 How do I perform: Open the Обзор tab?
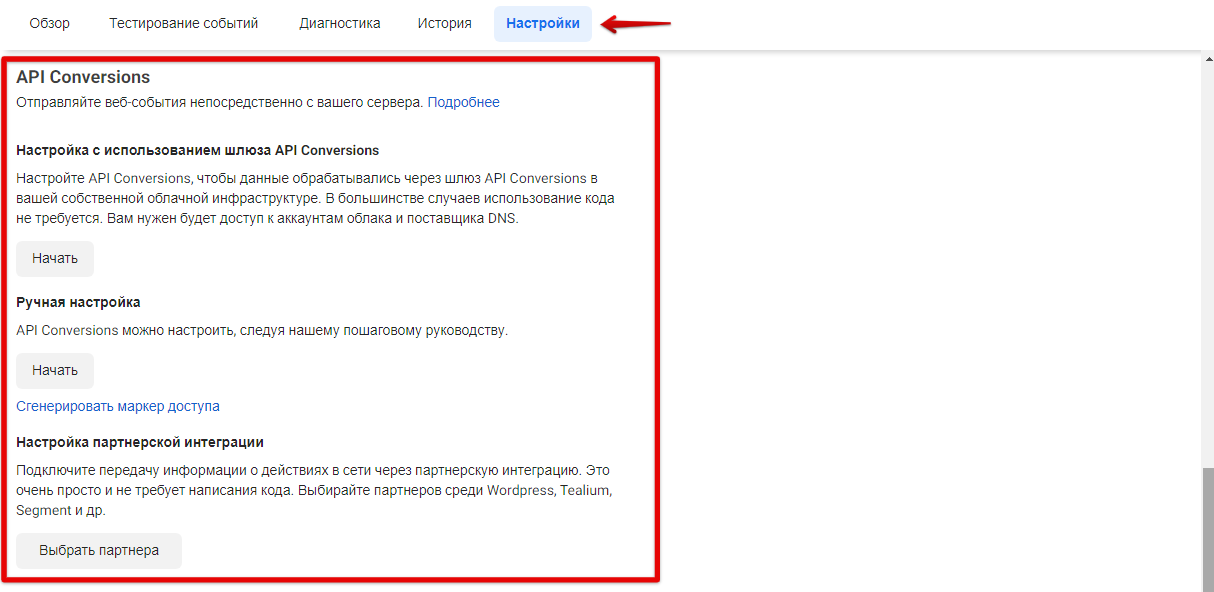click(50, 23)
